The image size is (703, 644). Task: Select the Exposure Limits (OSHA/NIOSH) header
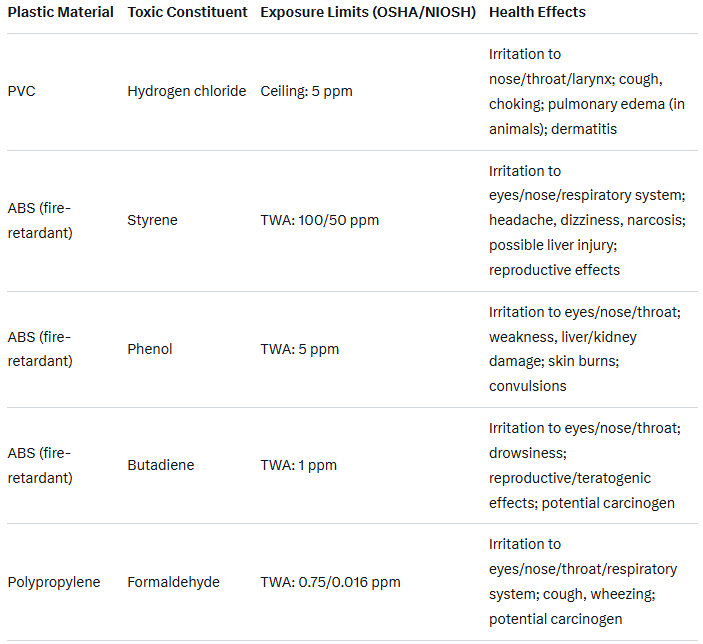[x=367, y=13]
